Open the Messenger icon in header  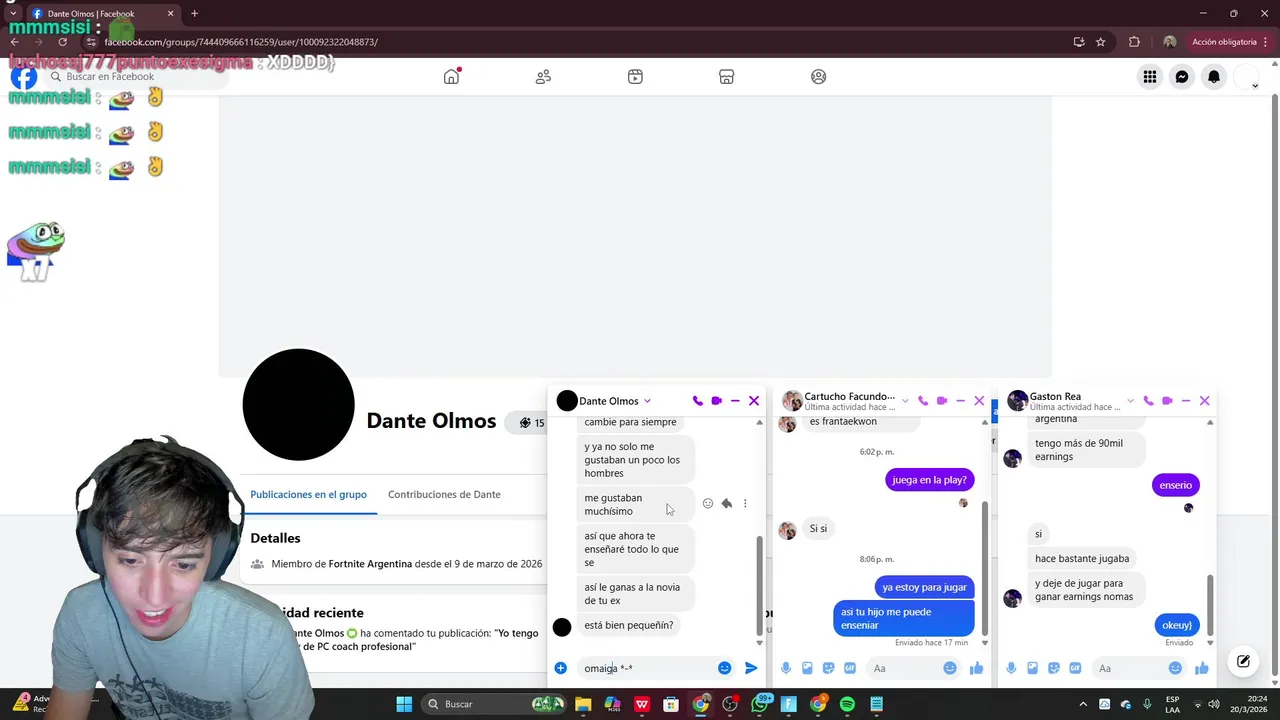1182,77
